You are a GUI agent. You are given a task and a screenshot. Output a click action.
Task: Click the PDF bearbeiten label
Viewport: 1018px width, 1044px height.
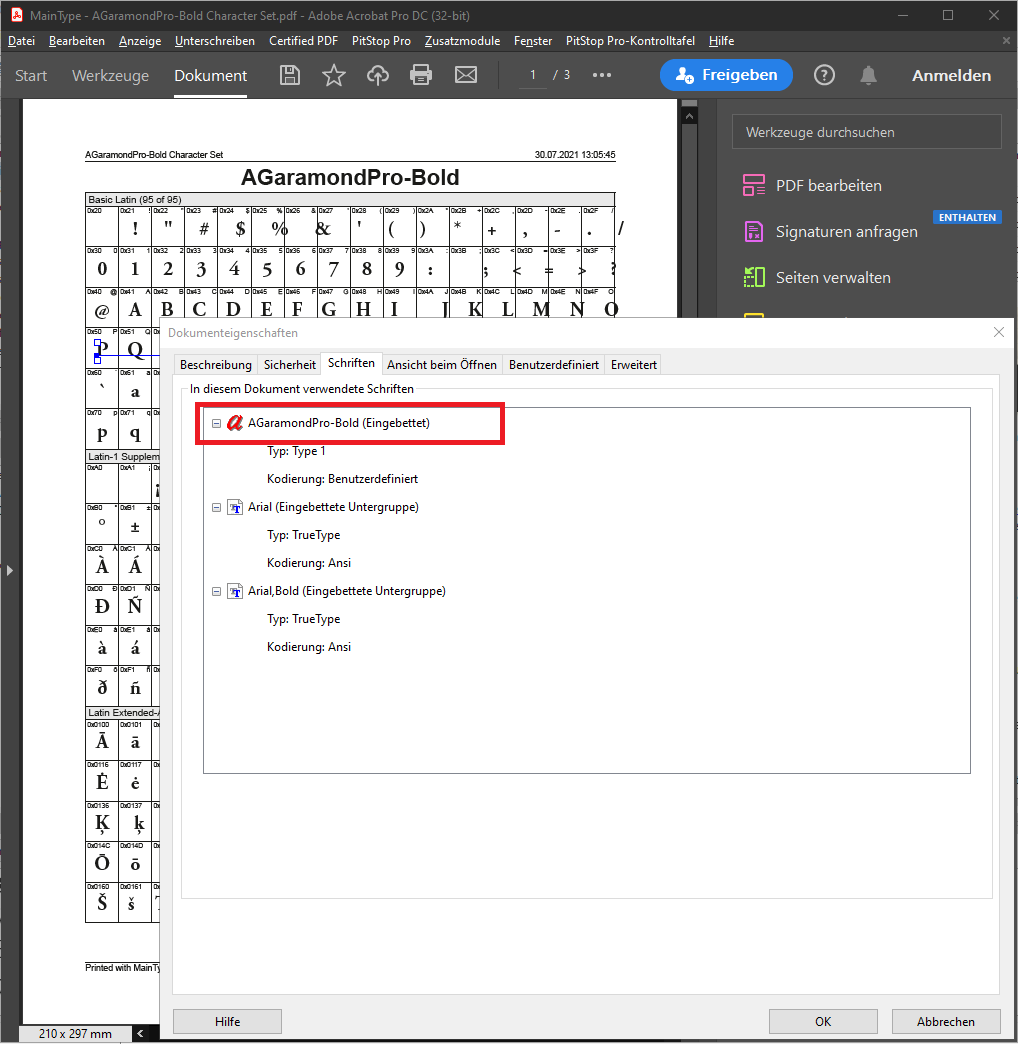tap(828, 186)
